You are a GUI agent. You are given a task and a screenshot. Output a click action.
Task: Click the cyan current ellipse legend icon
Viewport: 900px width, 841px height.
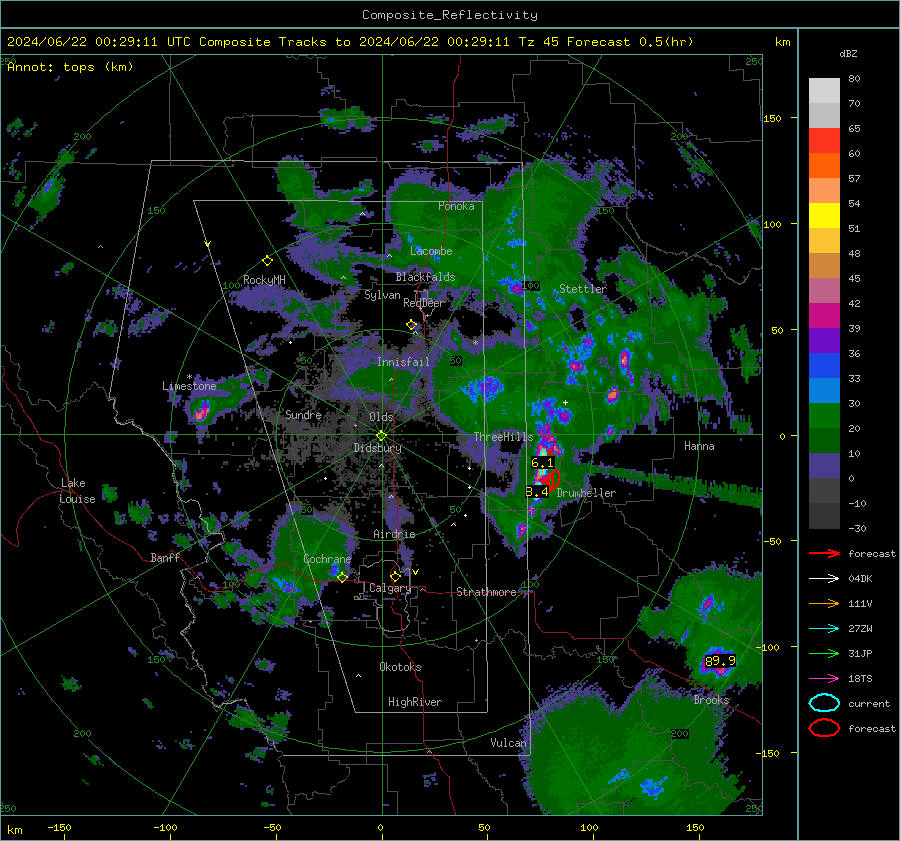(x=824, y=703)
